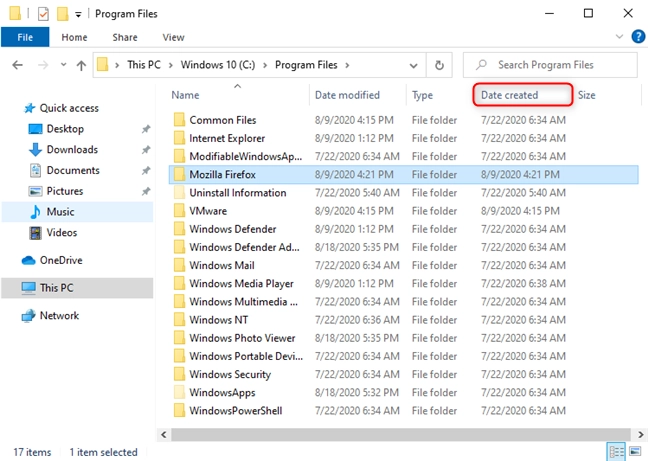Image resolution: width=648 pixels, height=461 pixels.
Task: Select OneDrive in navigation pane
Action: 61,260
